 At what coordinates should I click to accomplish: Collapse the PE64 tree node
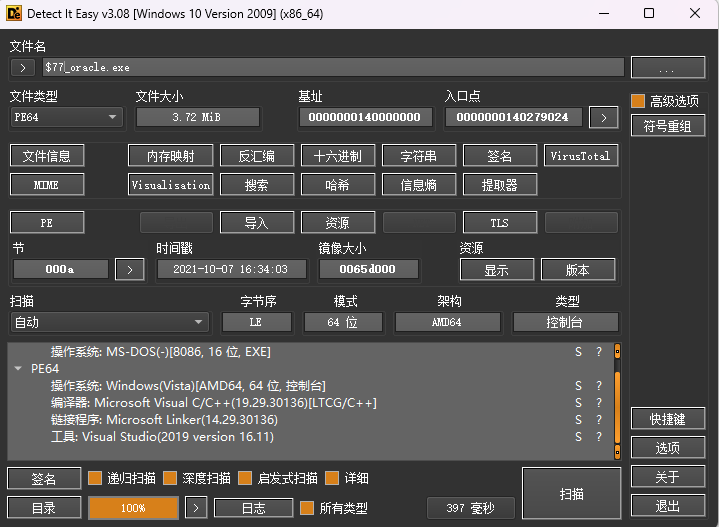(18, 368)
